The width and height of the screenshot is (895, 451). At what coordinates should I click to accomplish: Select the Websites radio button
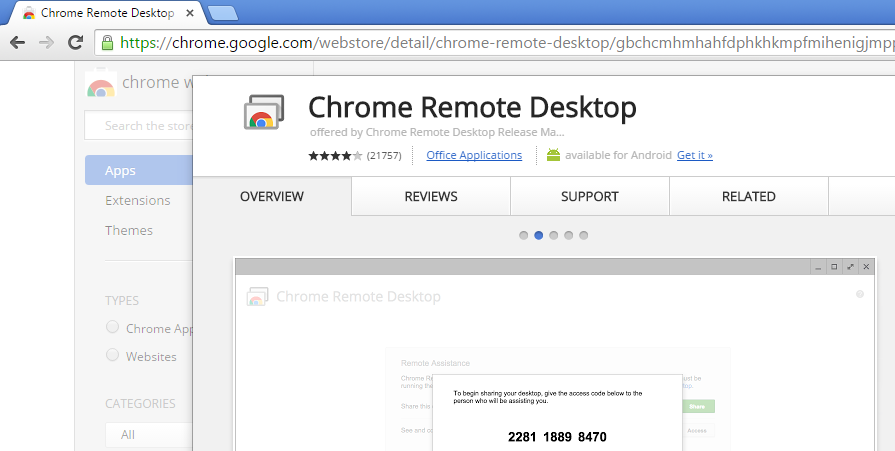(x=112, y=355)
